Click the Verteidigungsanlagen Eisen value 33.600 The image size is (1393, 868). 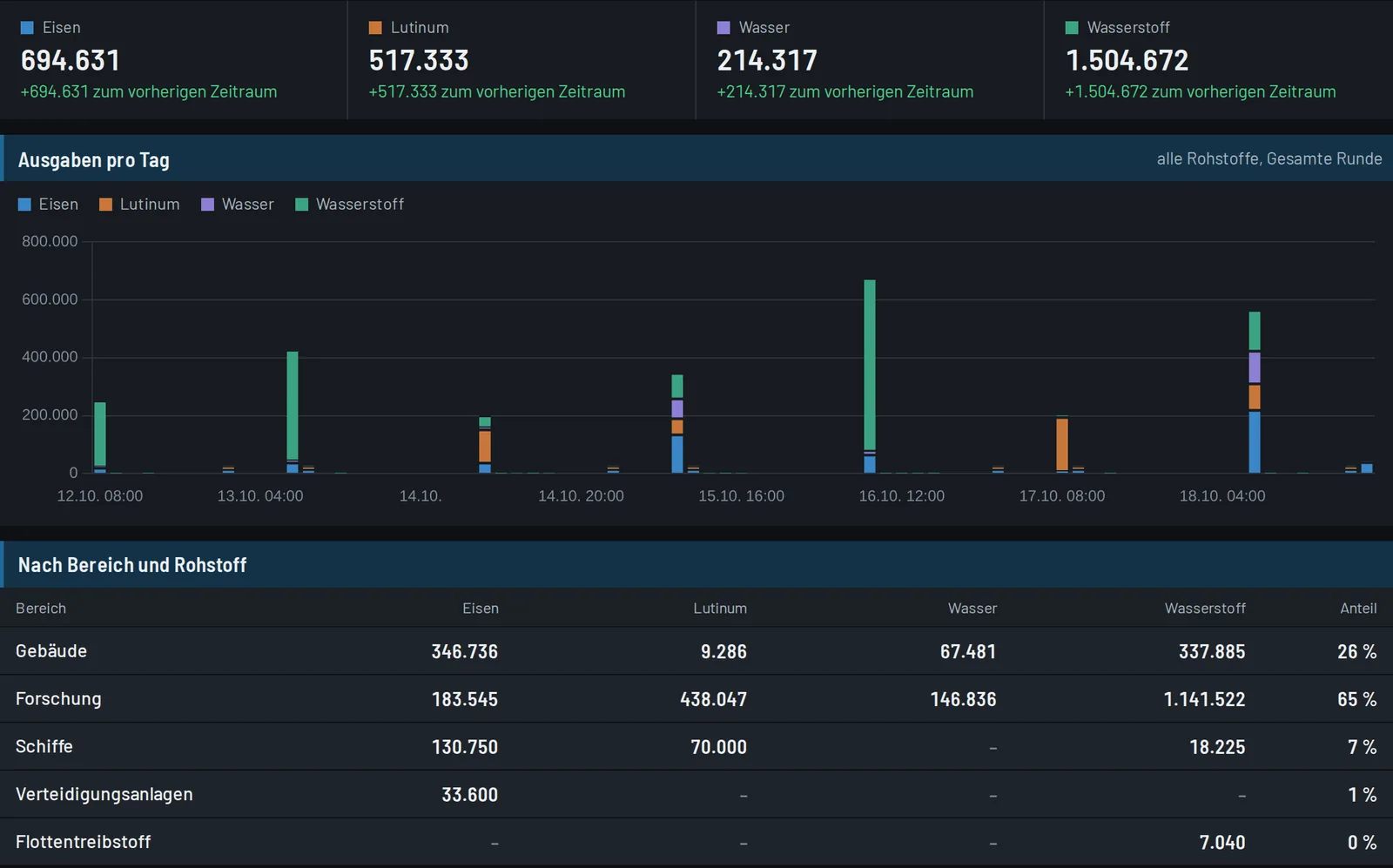coord(470,795)
